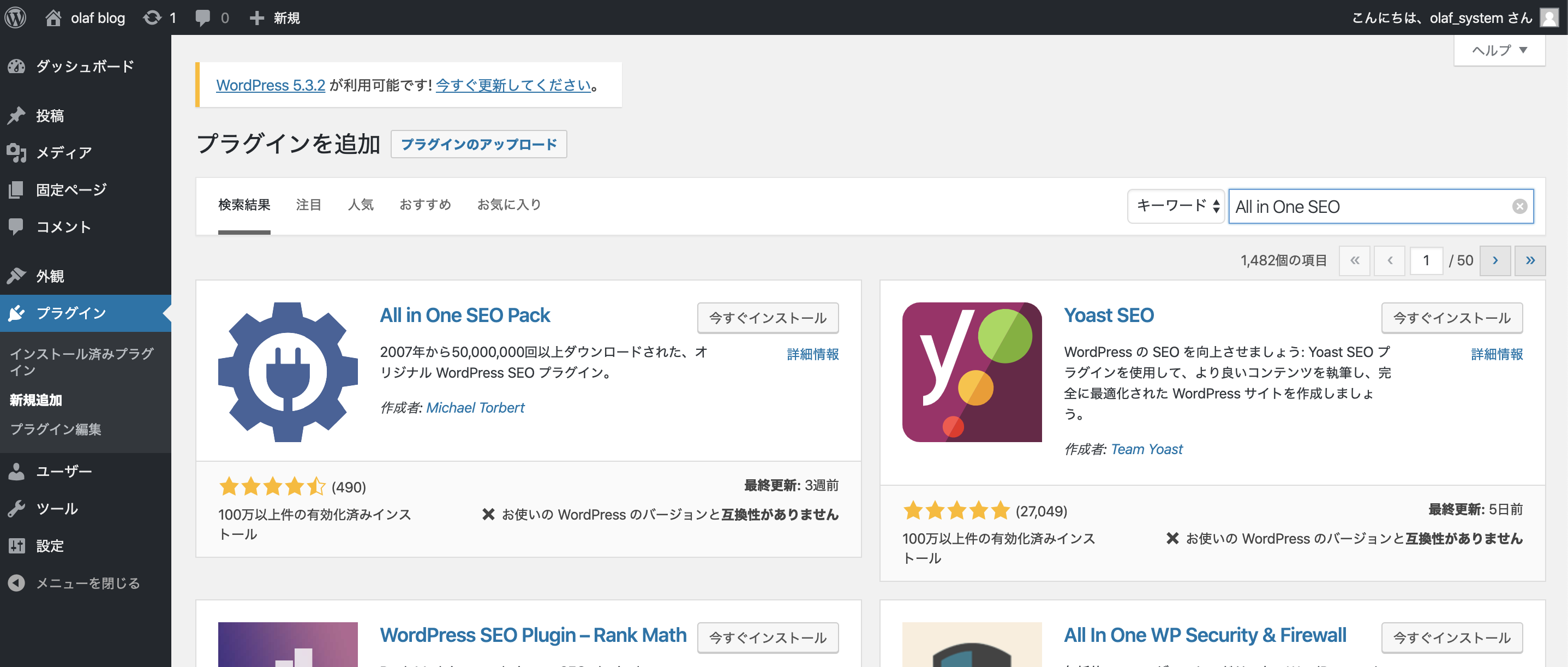Open the 新規 new content menu
Screen dimensions: 1568x667
click(x=275, y=17)
